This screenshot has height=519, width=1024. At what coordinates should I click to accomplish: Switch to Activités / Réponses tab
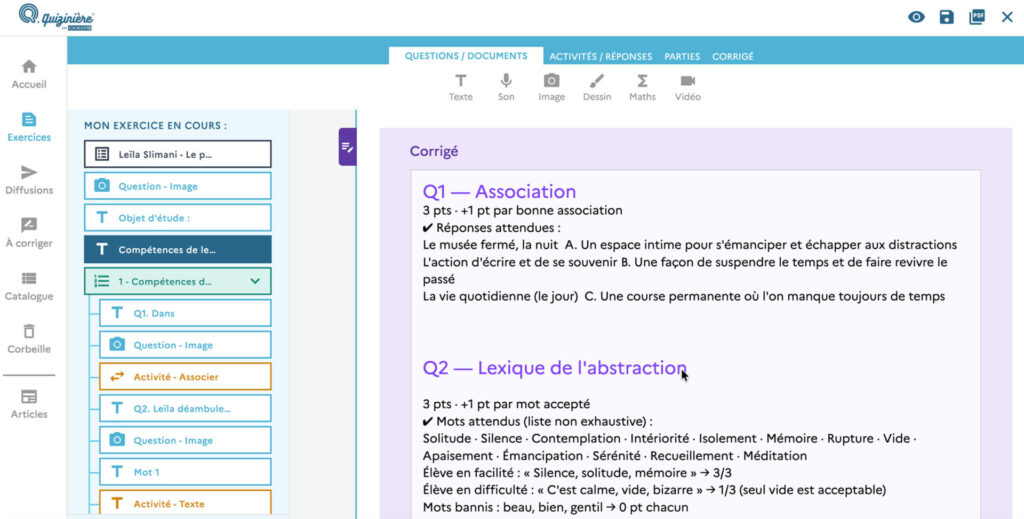pyautogui.click(x=600, y=57)
